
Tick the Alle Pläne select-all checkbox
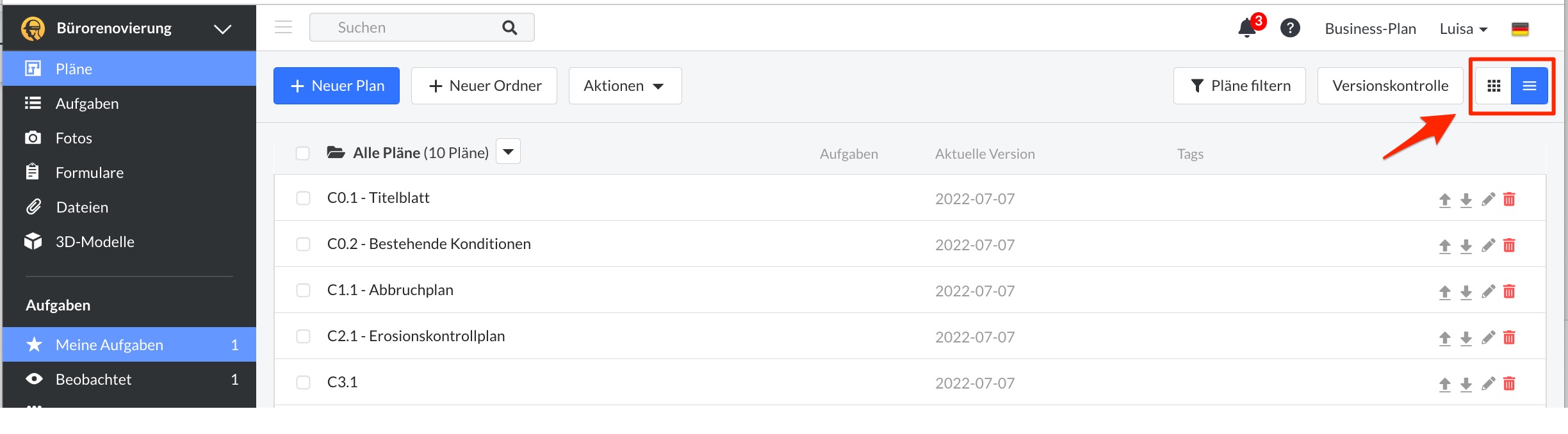pos(303,154)
